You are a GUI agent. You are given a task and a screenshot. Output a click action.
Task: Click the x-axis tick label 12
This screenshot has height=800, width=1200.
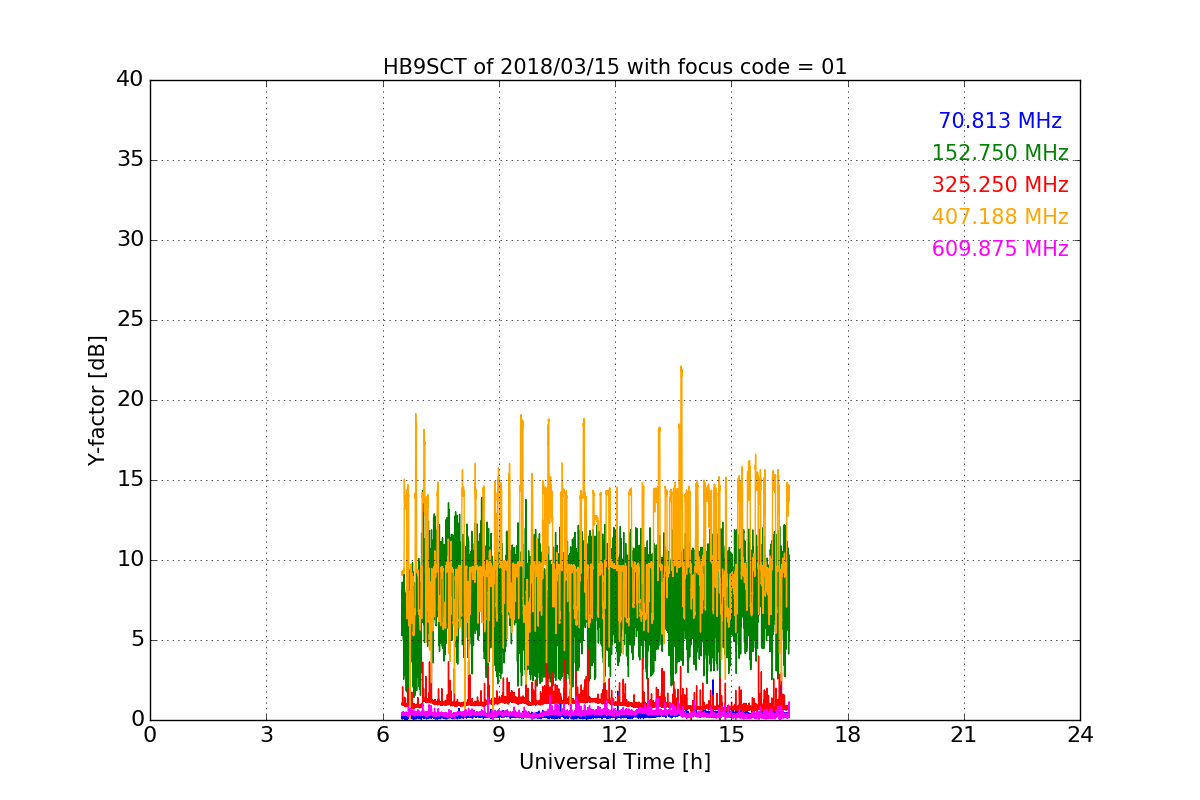pos(615,735)
